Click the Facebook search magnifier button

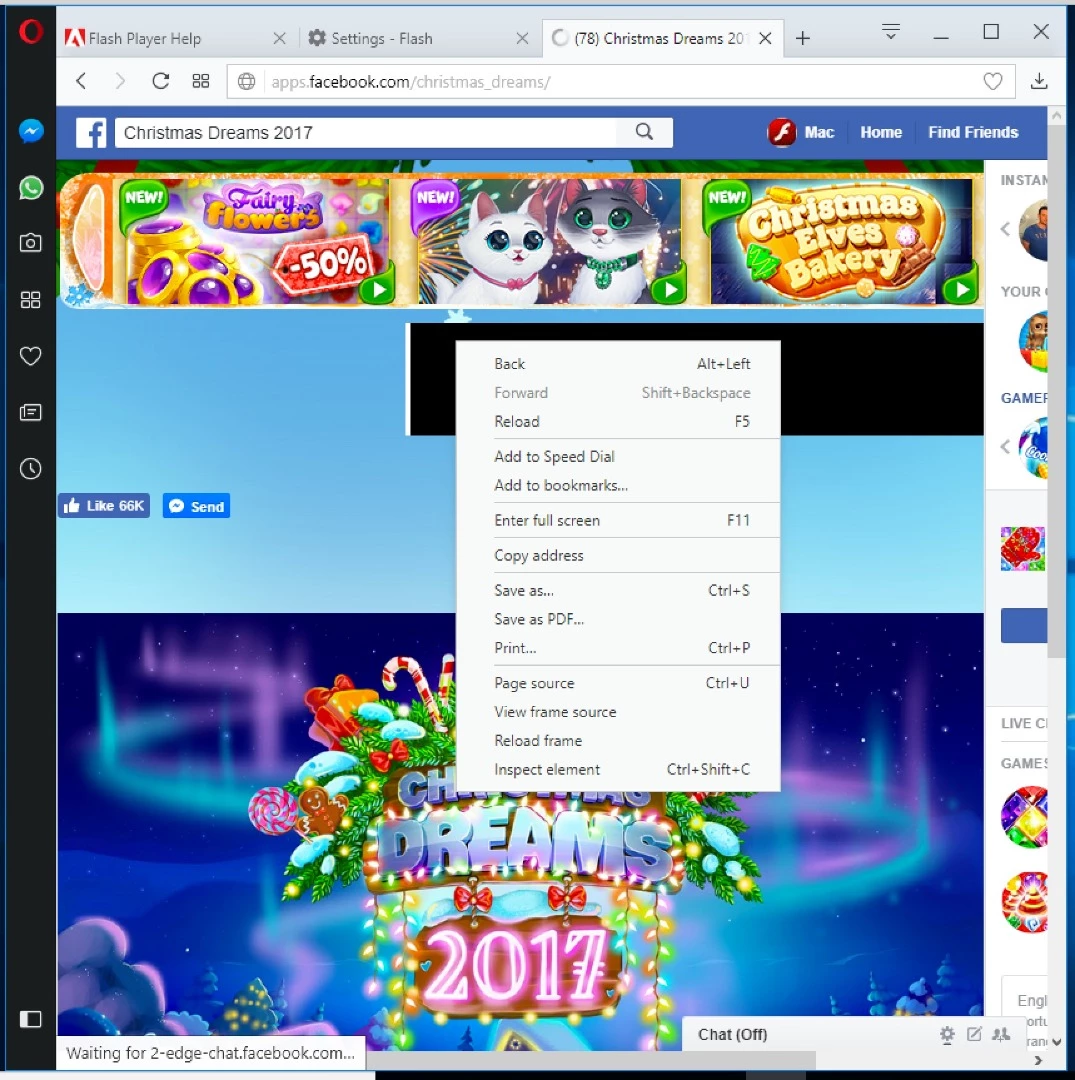(645, 132)
